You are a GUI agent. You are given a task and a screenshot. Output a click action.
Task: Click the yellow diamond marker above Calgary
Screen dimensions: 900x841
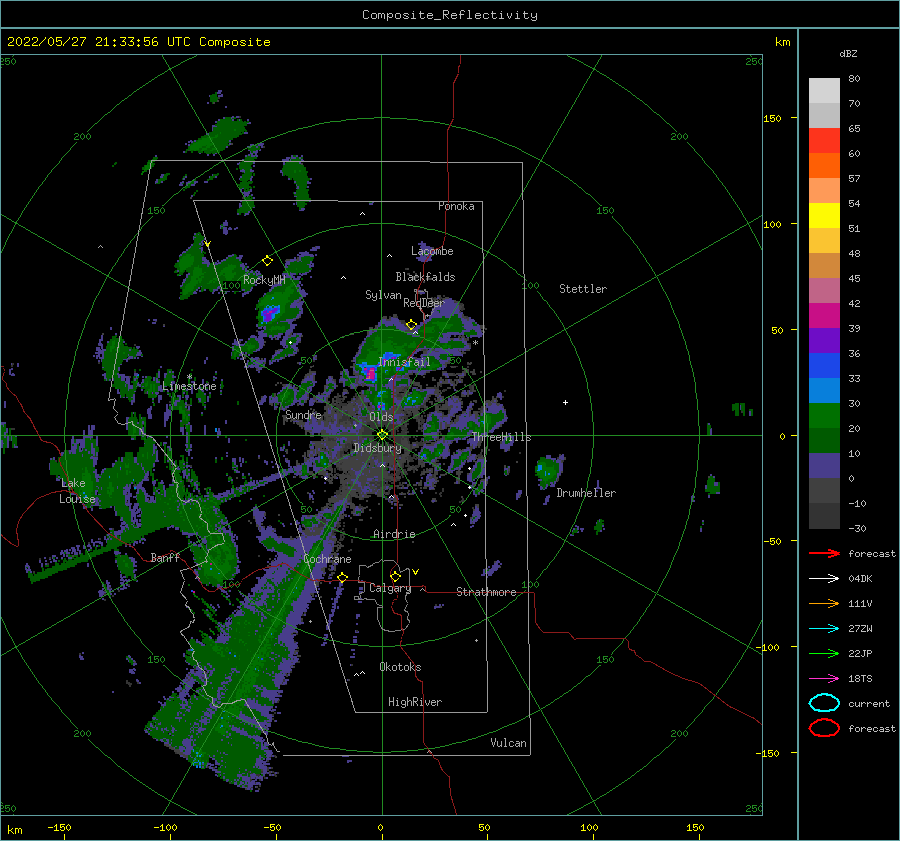(395, 576)
